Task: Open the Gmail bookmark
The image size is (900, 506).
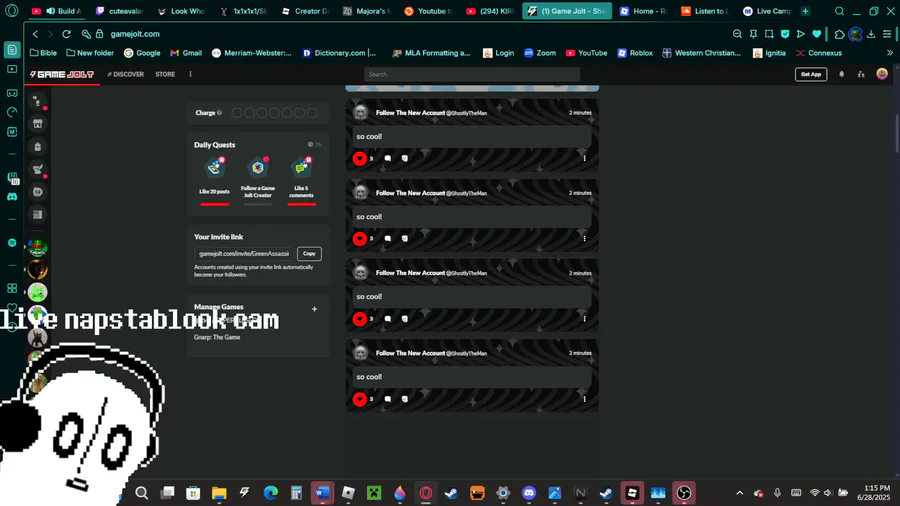Action: pyautogui.click(x=186, y=53)
